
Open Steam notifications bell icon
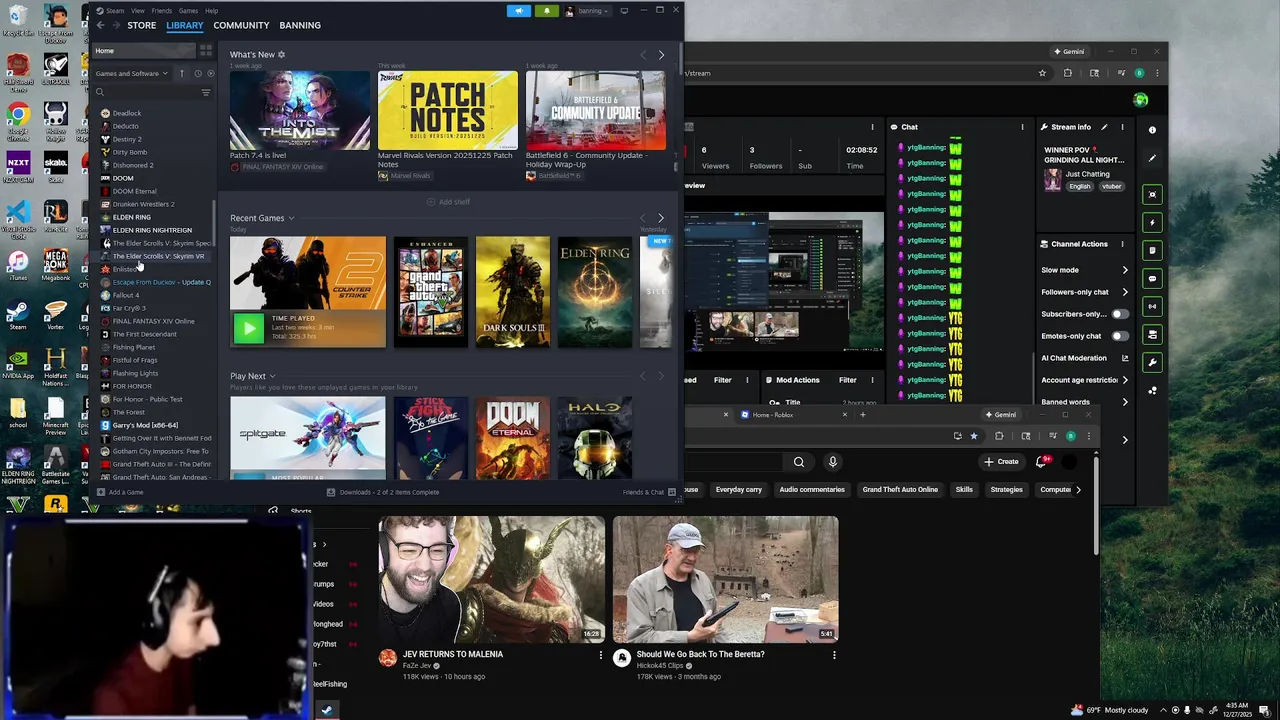point(546,11)
